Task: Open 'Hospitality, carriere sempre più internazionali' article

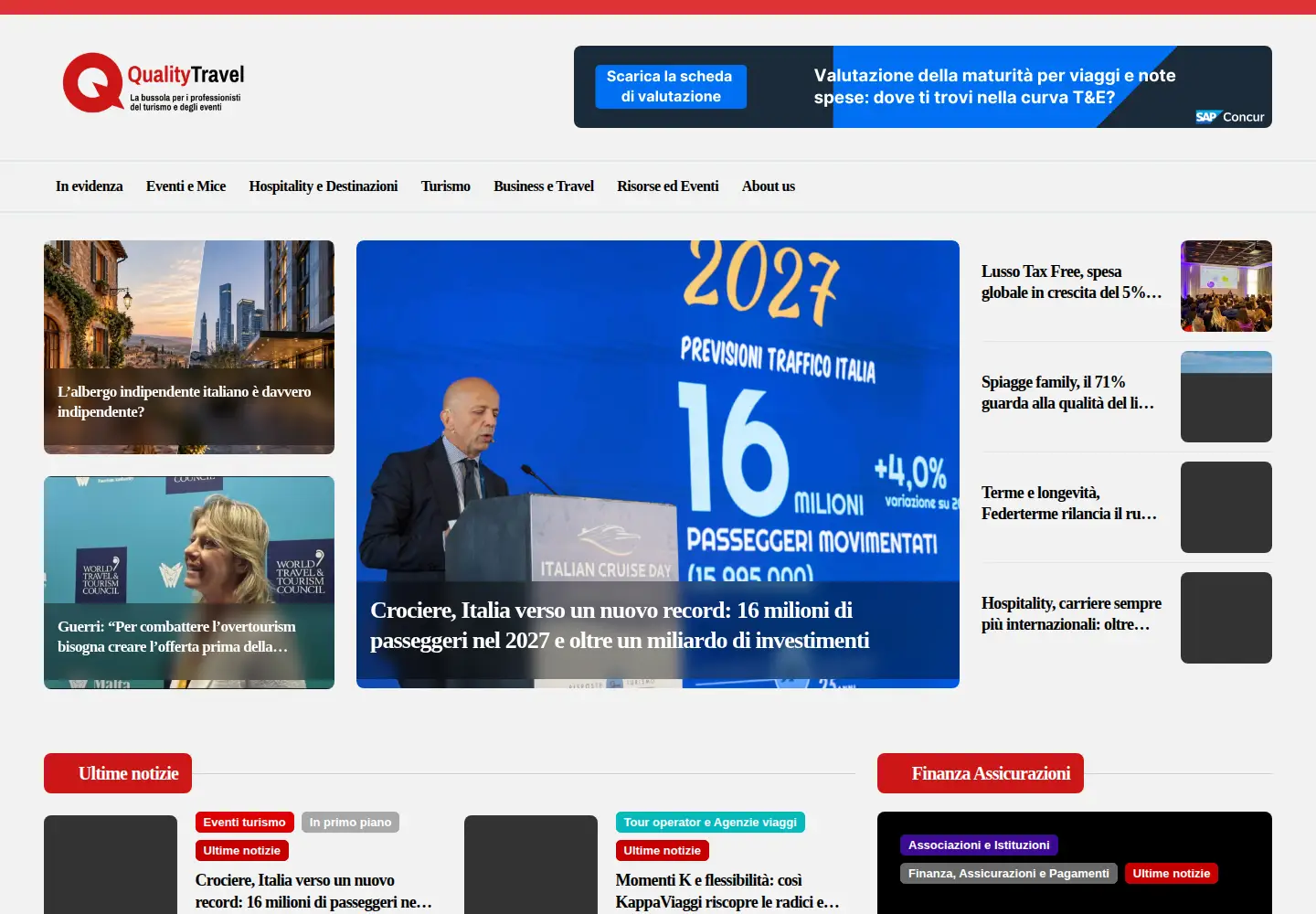Action: click(1071, 613)
